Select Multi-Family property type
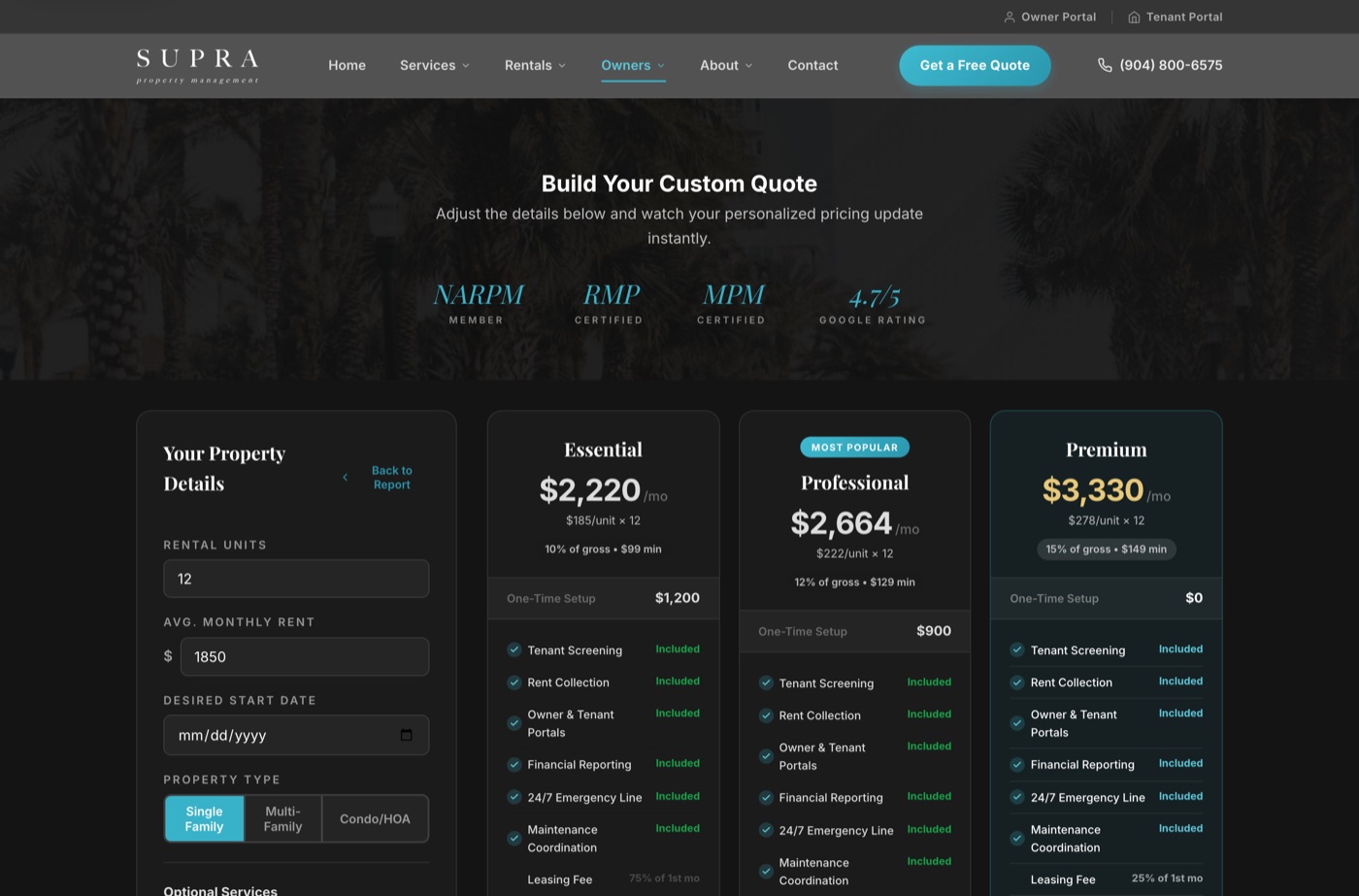This screenshot has width=1359, height=896. pos(282,818)
